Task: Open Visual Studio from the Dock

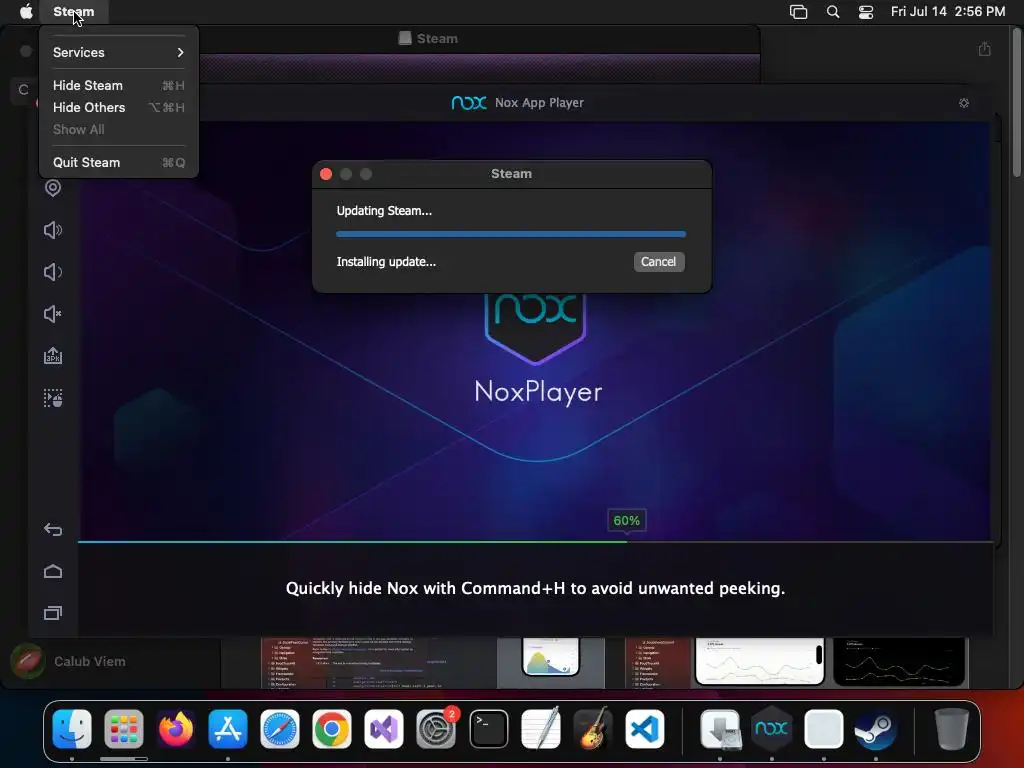Action: click(384, 729)
